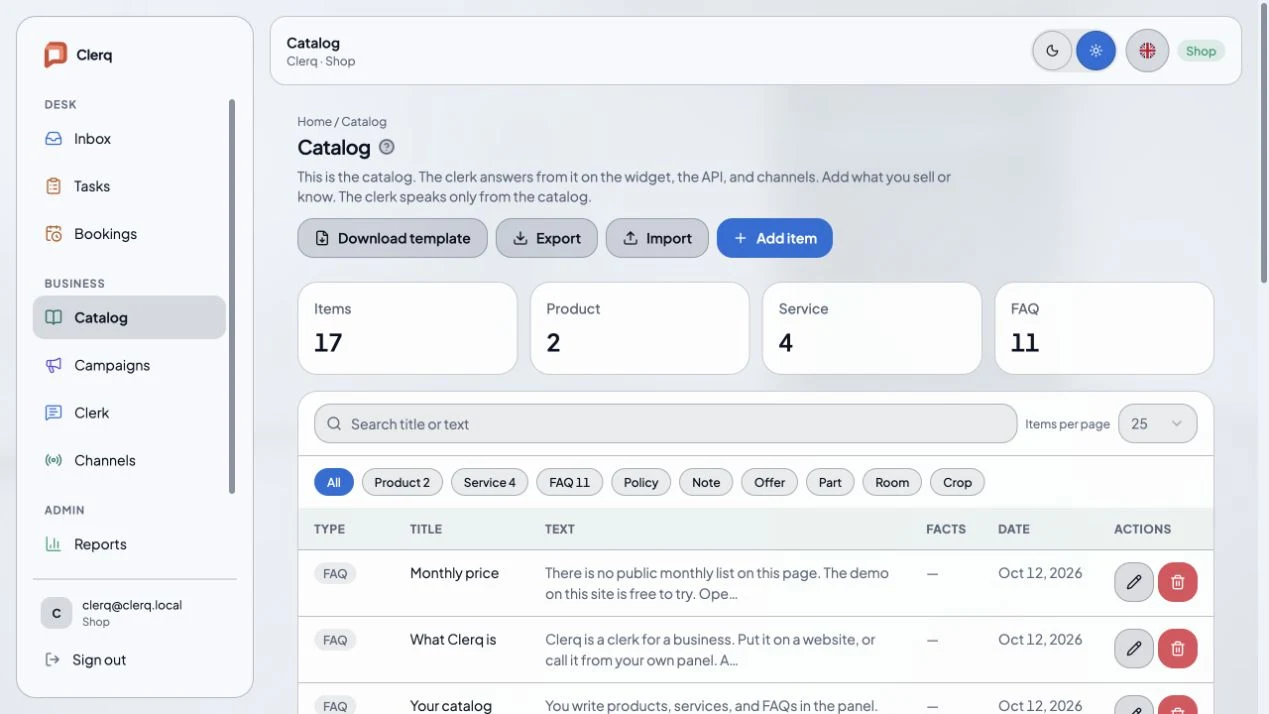The height and width of the screenshot is (714, 1269).
Task: Open the Campaigns section
Action: tap(129, 365)
